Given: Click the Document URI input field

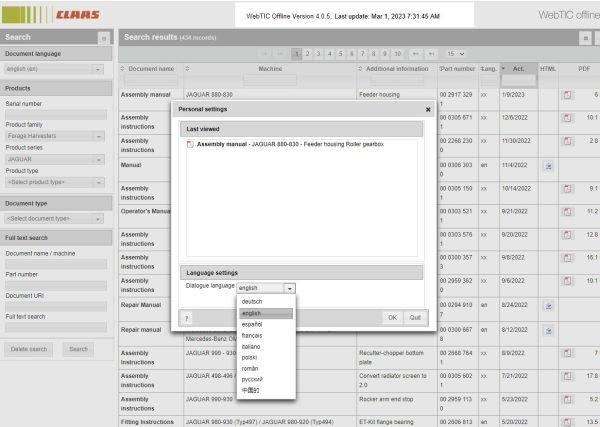Looking at the screenshot, I should click(56, 306).
